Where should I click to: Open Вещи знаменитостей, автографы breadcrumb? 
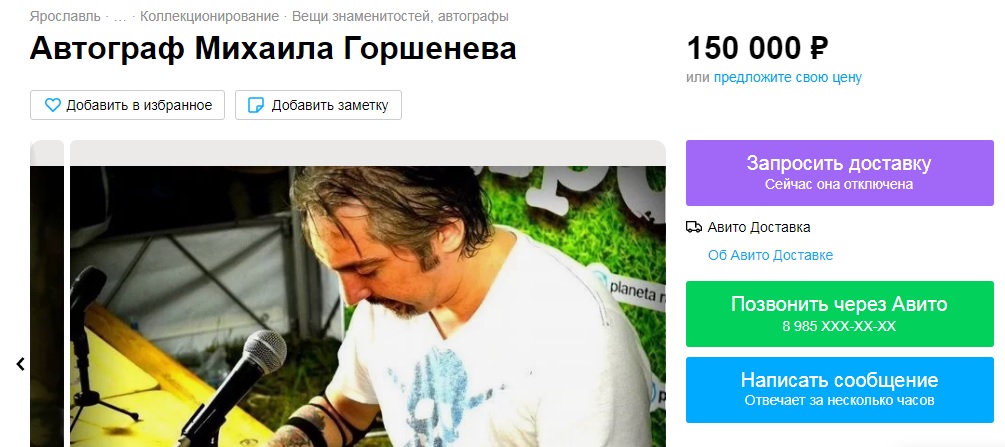pyautogui.click(x=401, y=17)
